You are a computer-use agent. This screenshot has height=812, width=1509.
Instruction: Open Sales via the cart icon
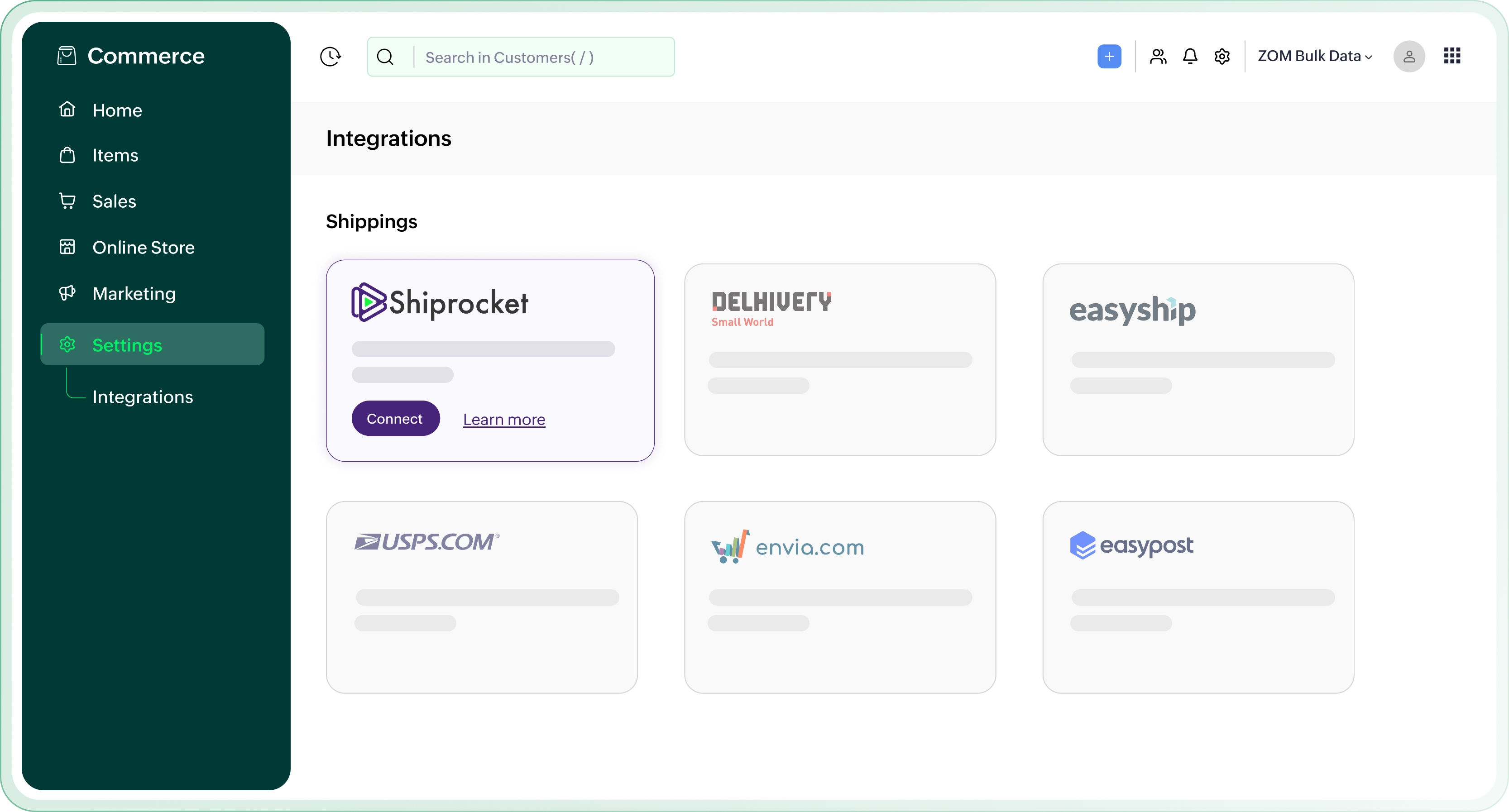[67, 201]
